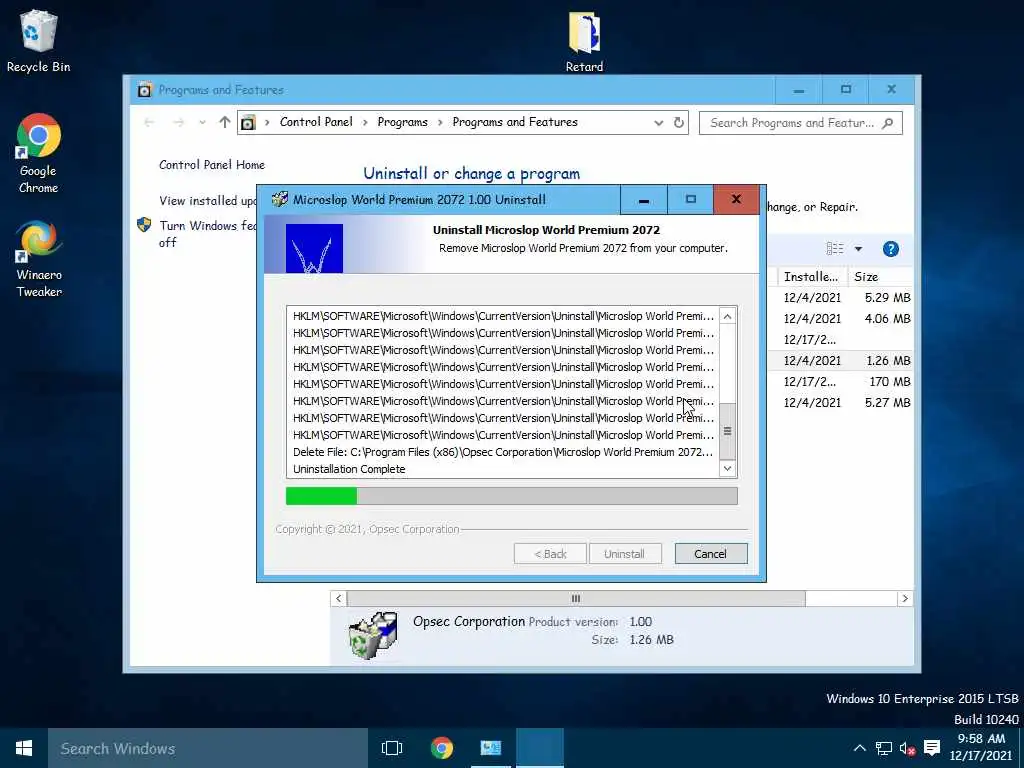This screenshot has width=1024, height=768.
Task: Click the Uninstallation Complete log line
Action: [x=349, y=469]
